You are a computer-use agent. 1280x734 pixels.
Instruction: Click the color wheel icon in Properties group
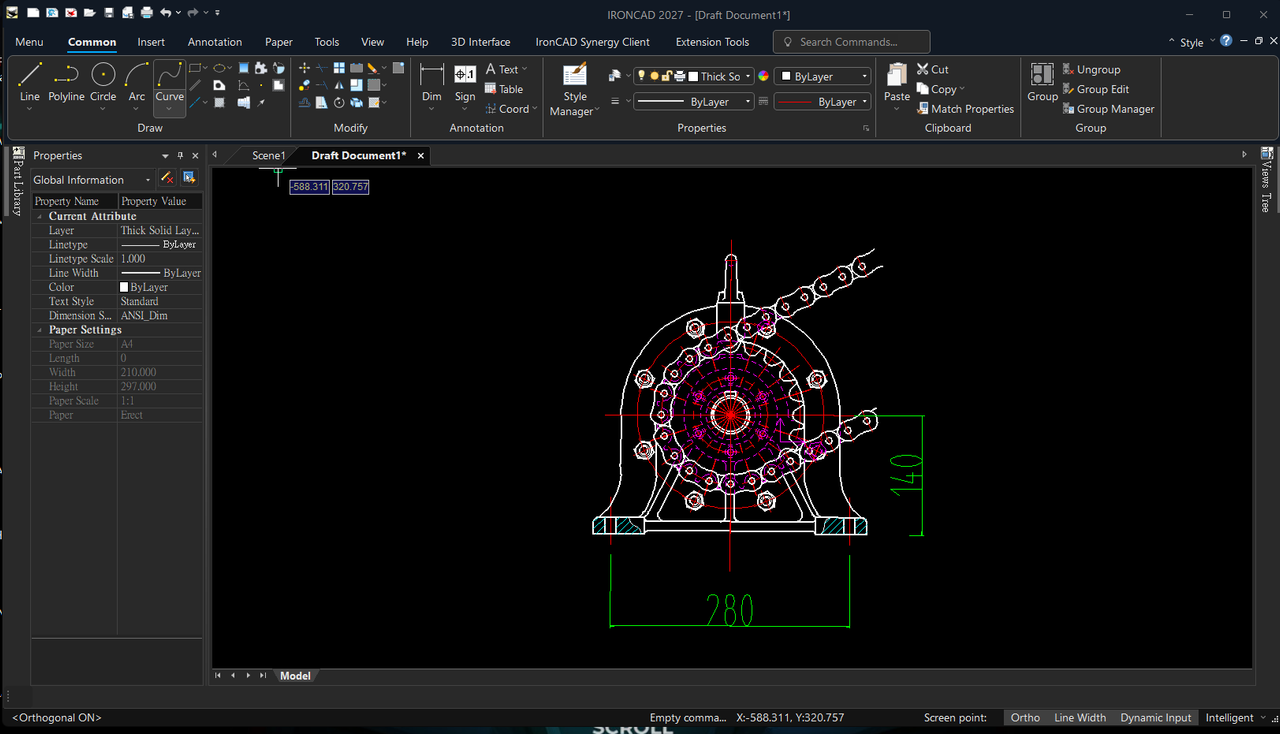(x=764, y=76)
